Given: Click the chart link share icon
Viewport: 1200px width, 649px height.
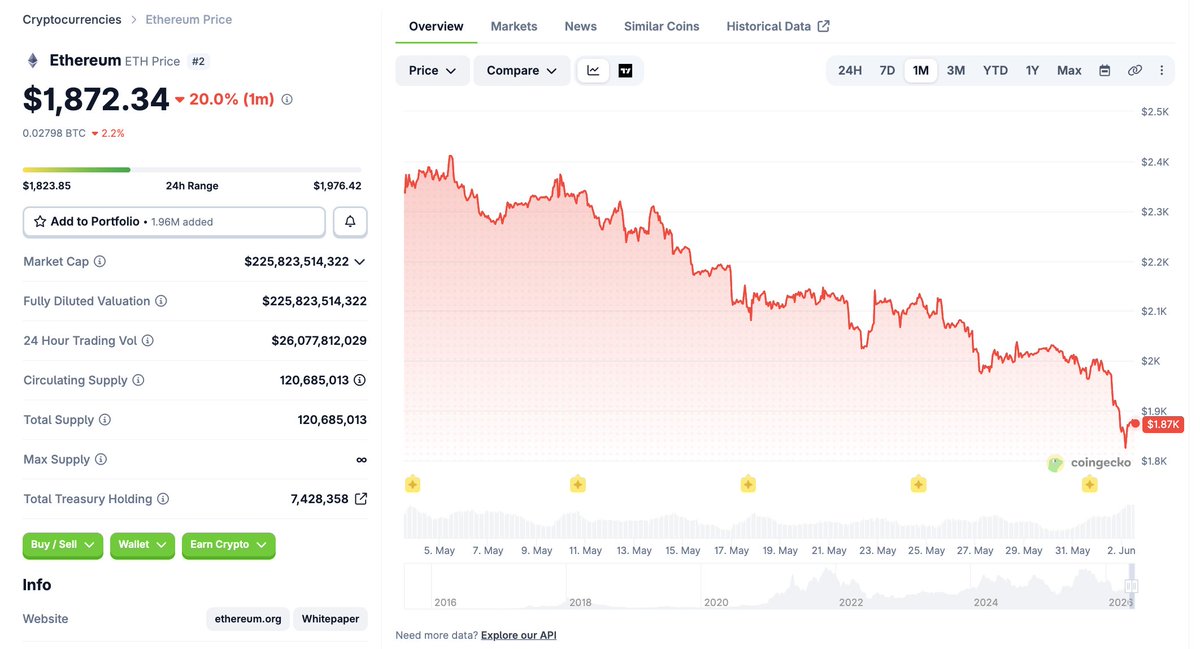Looking at the screenshot, I should pyautogui.click(x=1135, y=70).
